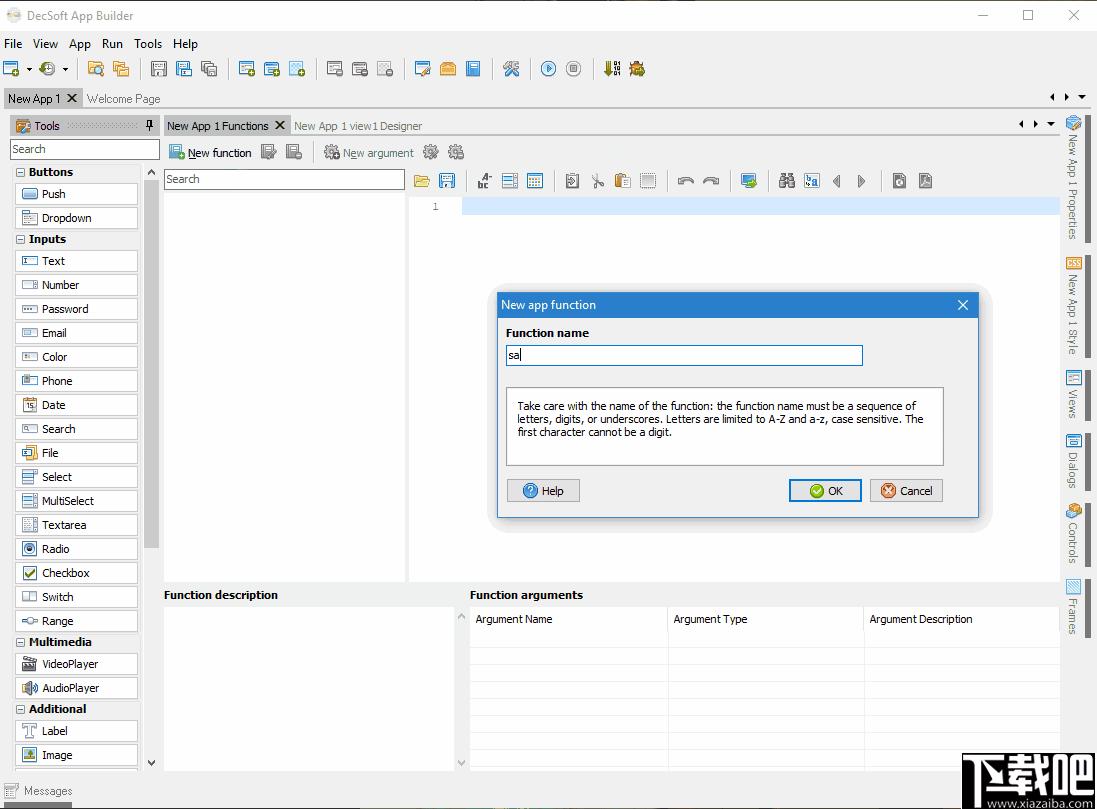1097x809 pixels.
Task: Select the Radio control in Tools
Action: (x=76, y=549)
